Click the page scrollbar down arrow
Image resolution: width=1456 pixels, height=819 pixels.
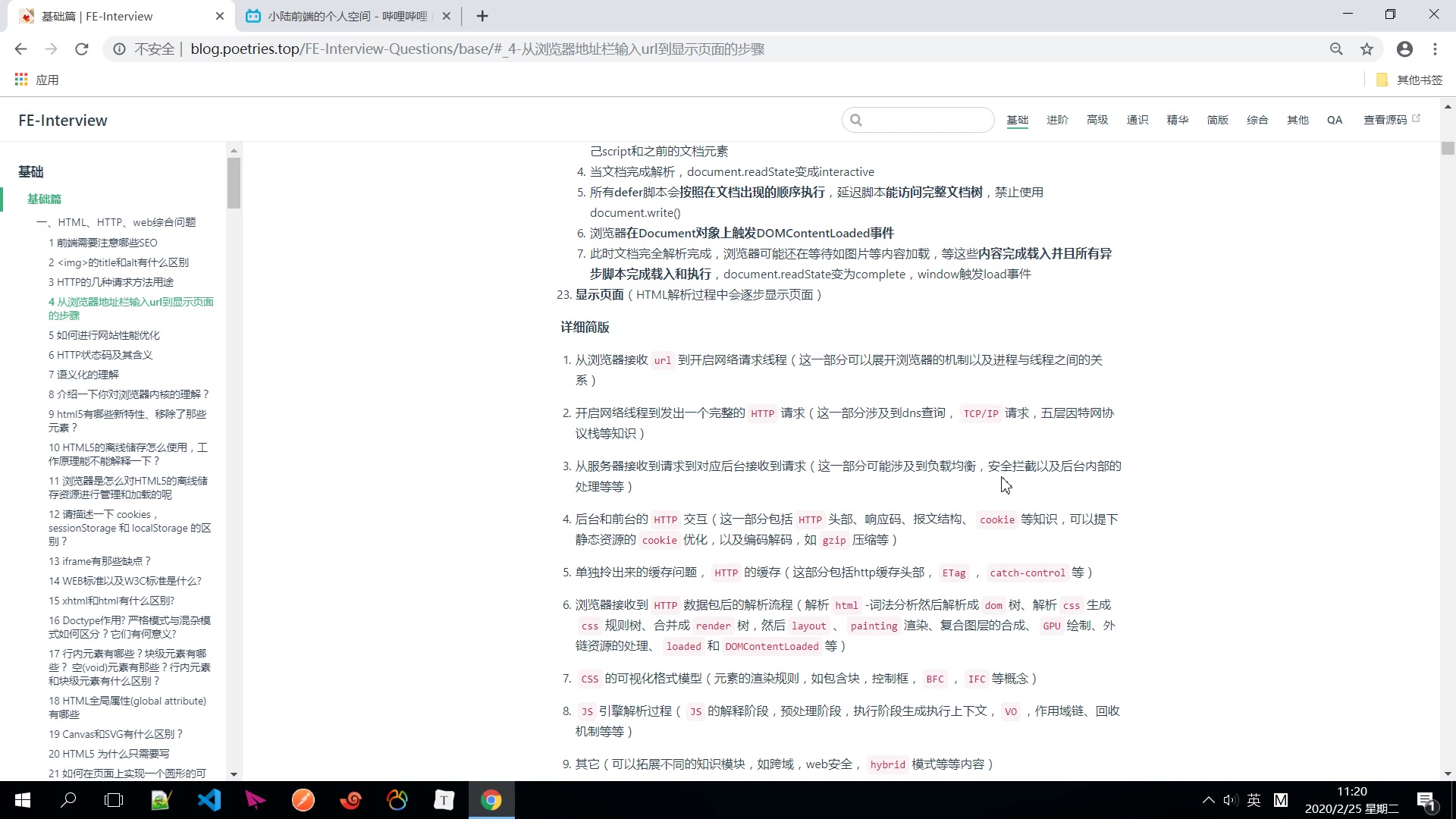click(x=1448, y=774)
